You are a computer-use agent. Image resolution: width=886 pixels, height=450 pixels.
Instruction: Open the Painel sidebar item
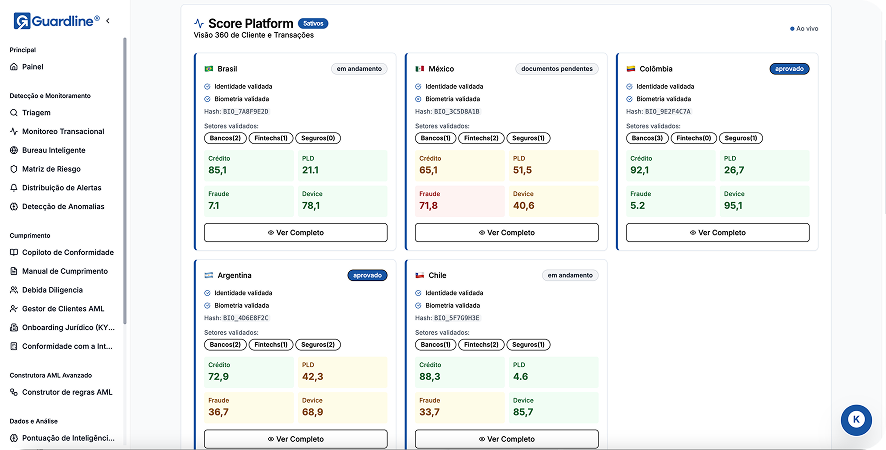pyautogui.click(x=33, y=67)
